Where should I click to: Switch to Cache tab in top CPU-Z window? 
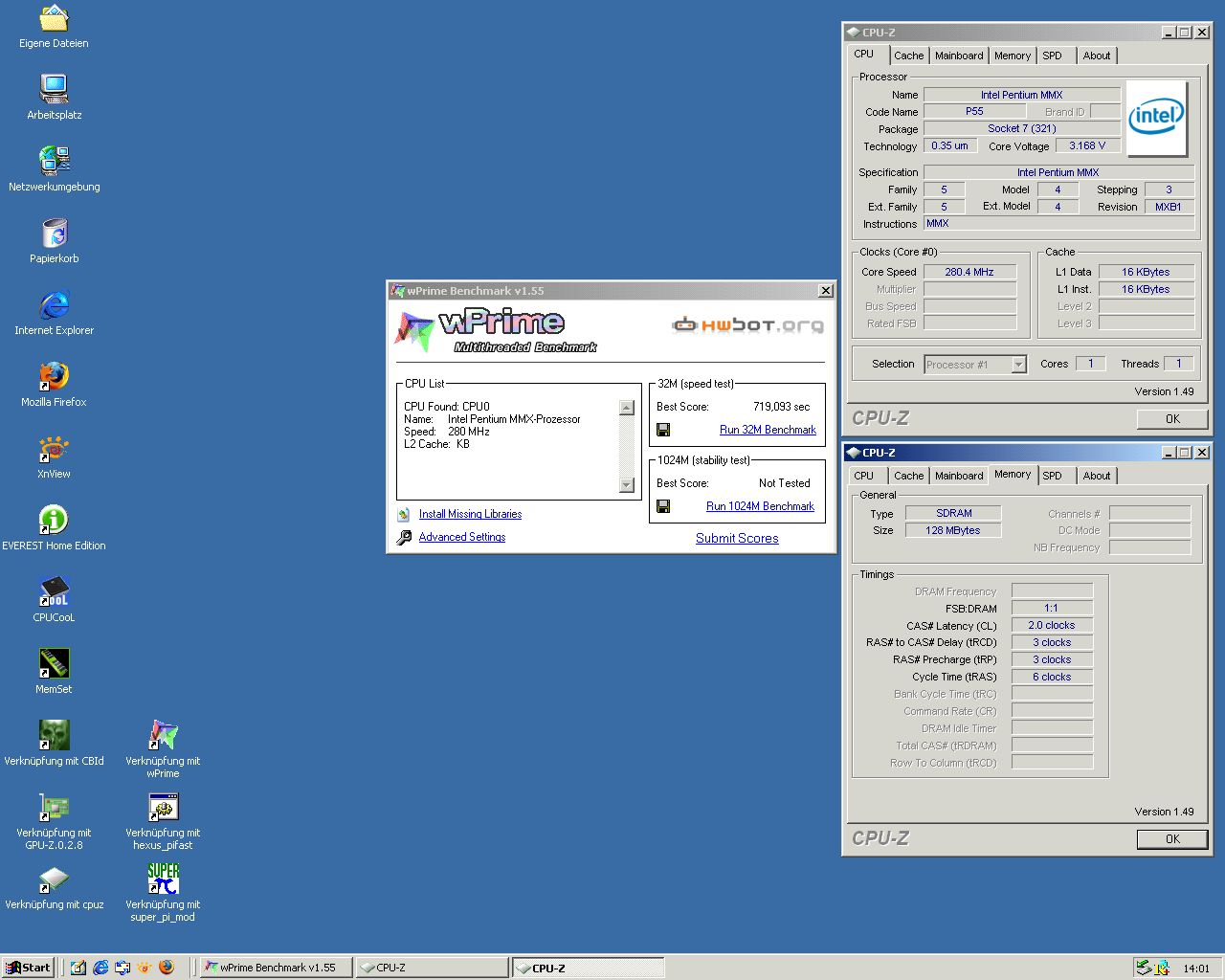coord(909,56)
